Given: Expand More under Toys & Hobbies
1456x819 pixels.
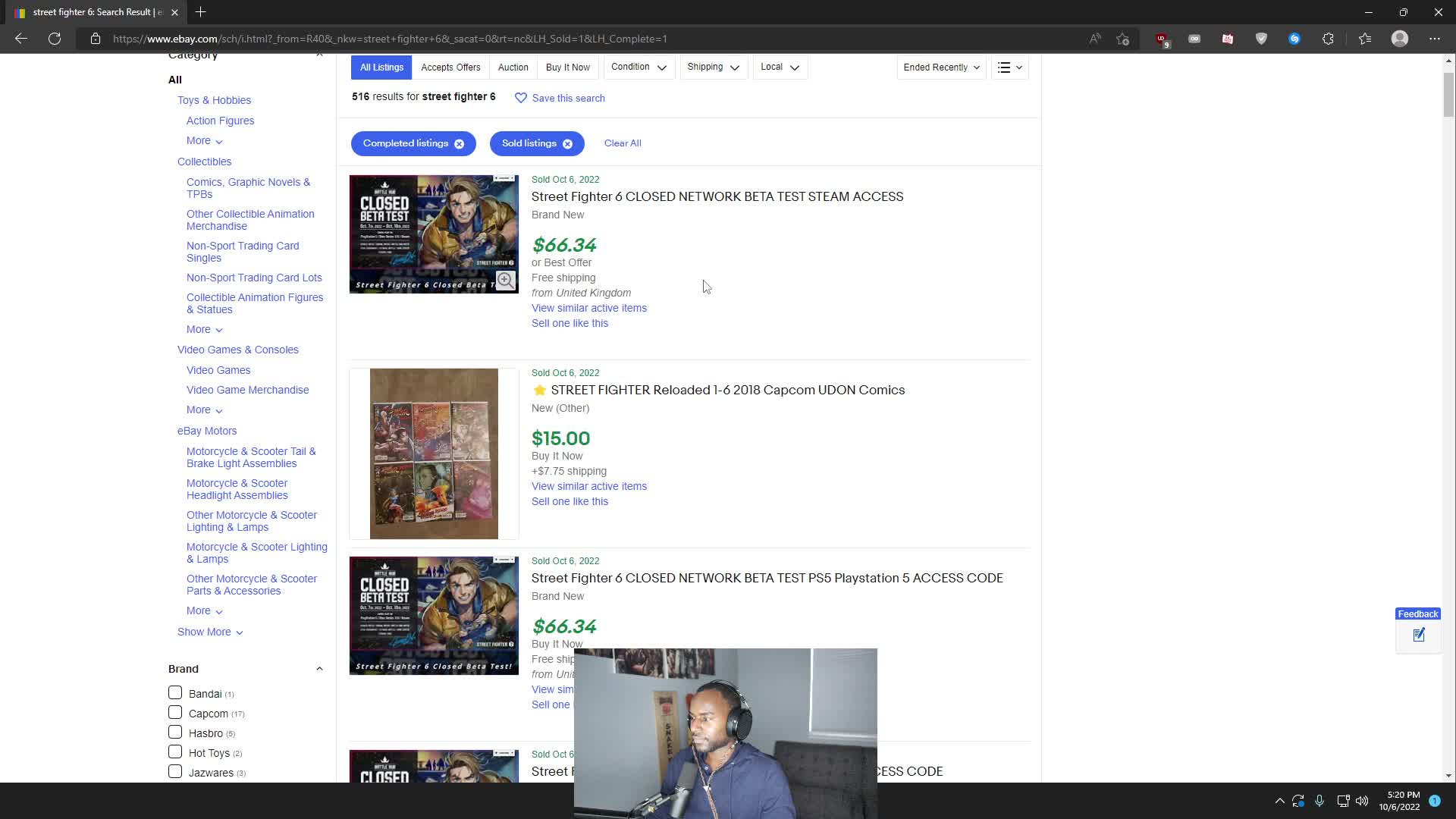Looking at the screenshot, I should tap(204, 141).
